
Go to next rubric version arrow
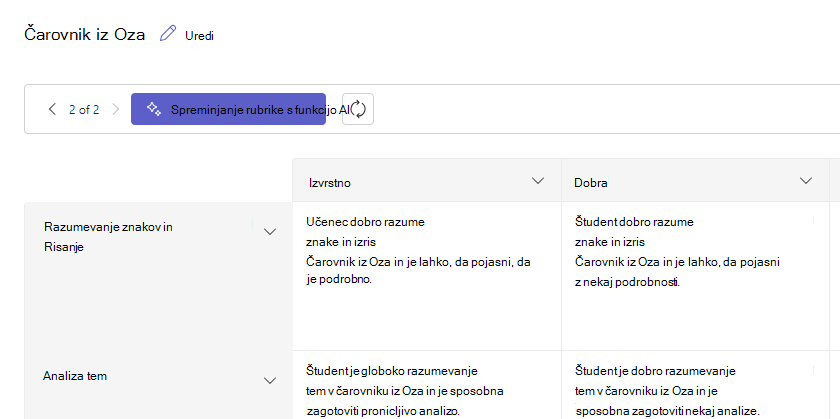point(116,109)
